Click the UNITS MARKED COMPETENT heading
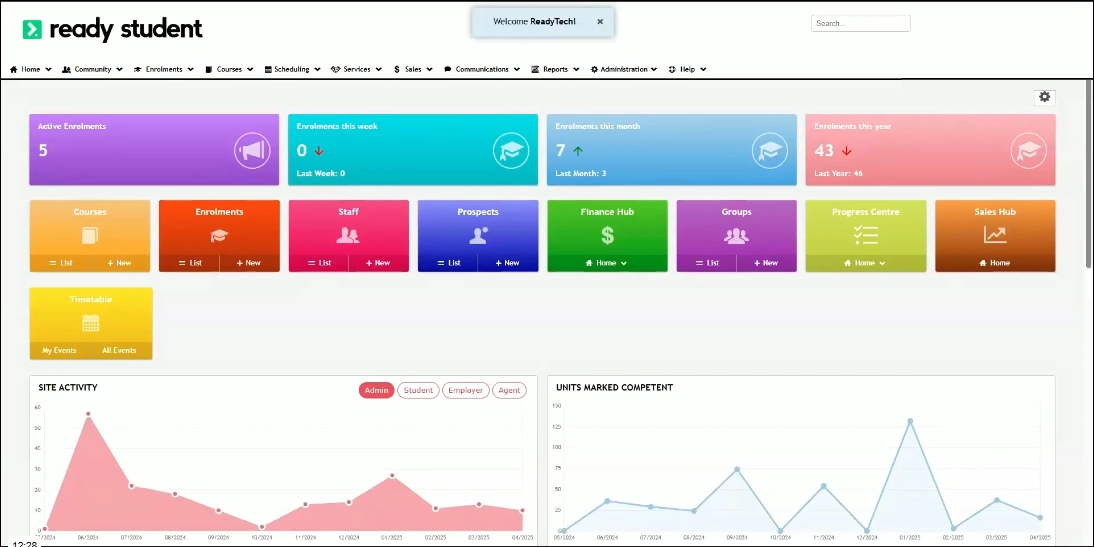Image resolution: width=1094 pixels, height=547 pixels. (615, 387)
